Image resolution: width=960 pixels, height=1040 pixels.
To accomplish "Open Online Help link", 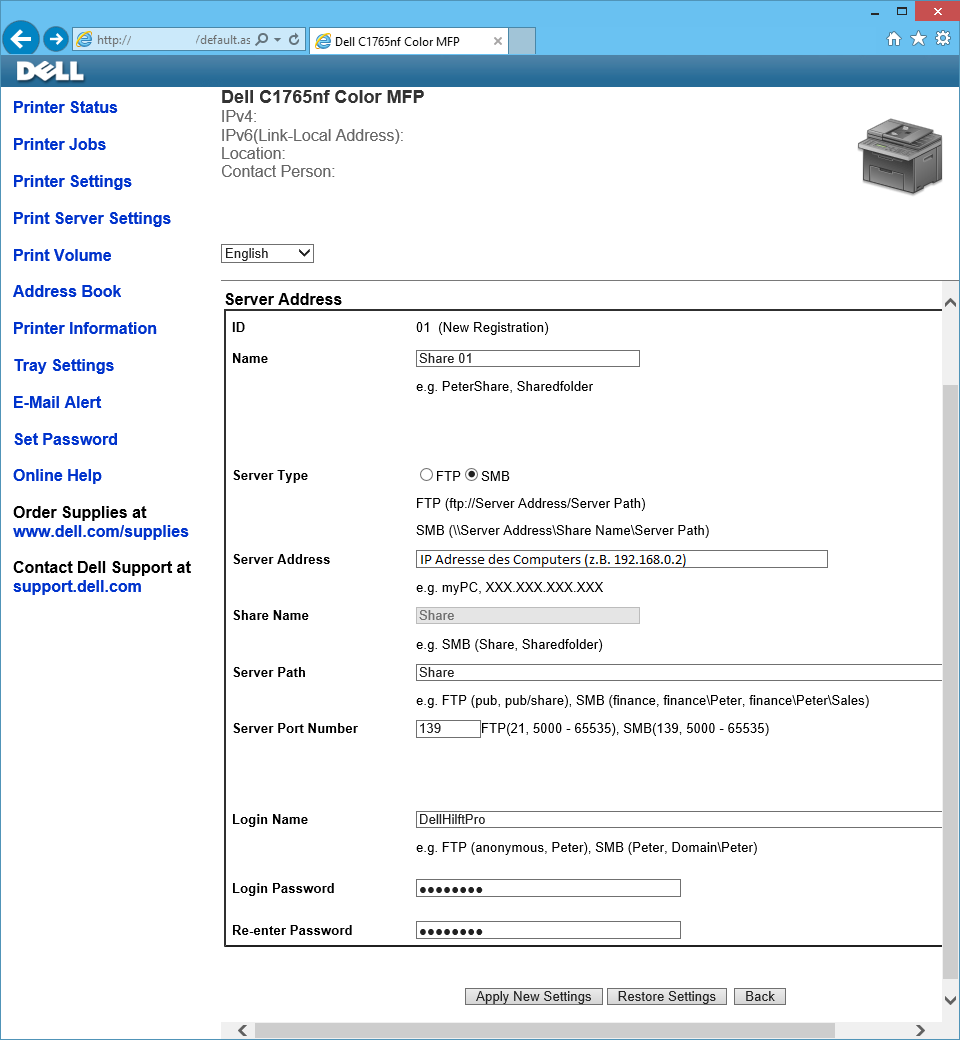I will tap(57, 476).
